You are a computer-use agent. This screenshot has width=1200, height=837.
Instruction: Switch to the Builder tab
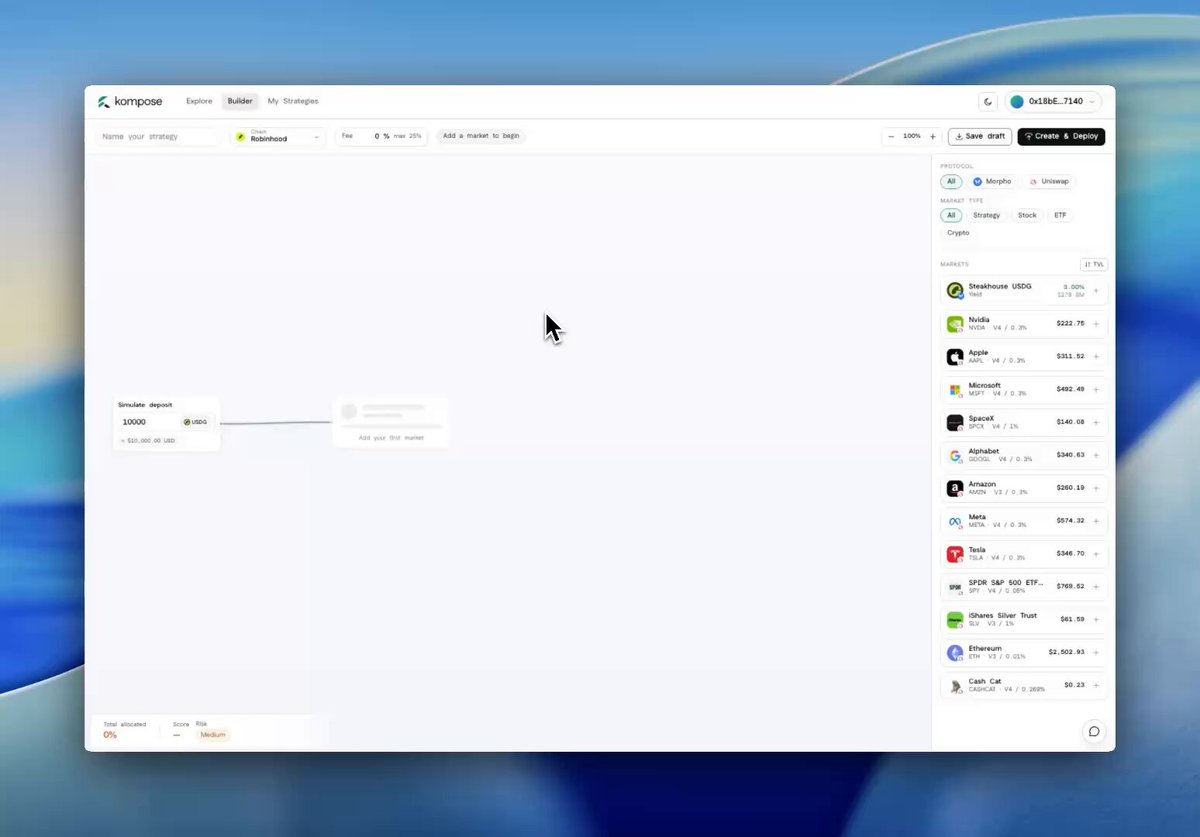click(x=240, y=101)
